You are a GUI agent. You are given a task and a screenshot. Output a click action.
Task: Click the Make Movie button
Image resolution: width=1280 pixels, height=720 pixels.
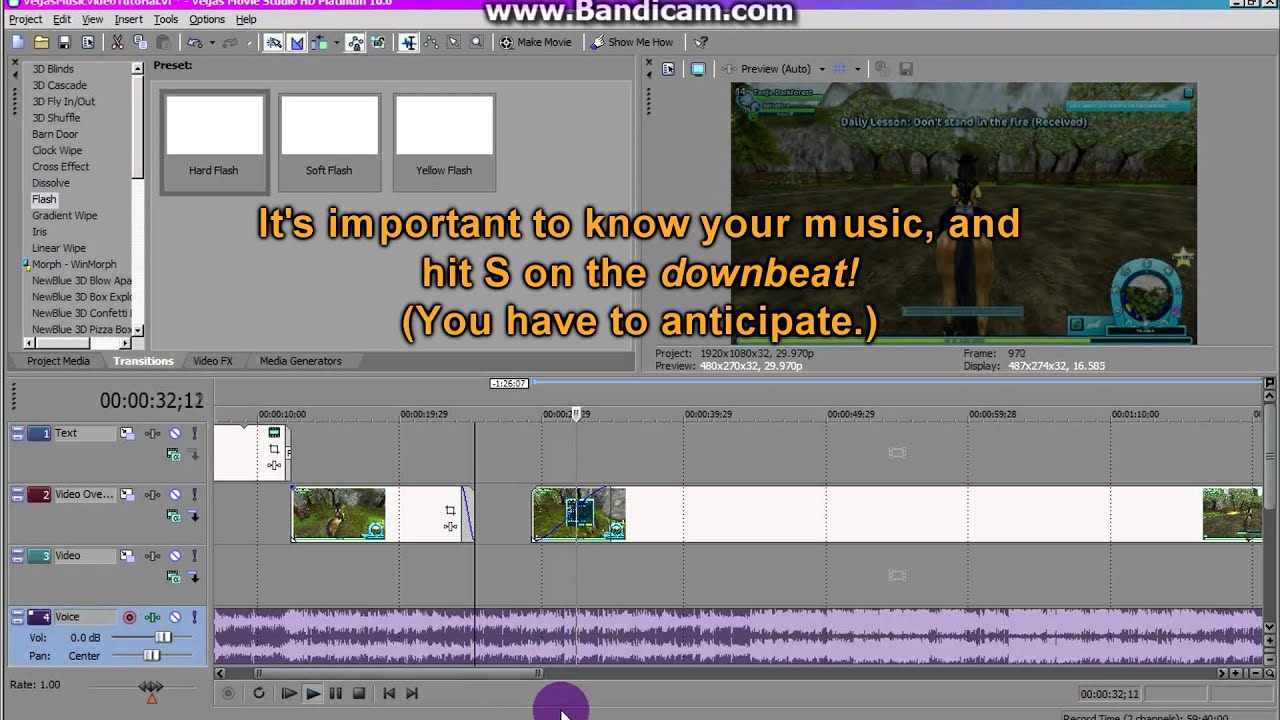536,42
